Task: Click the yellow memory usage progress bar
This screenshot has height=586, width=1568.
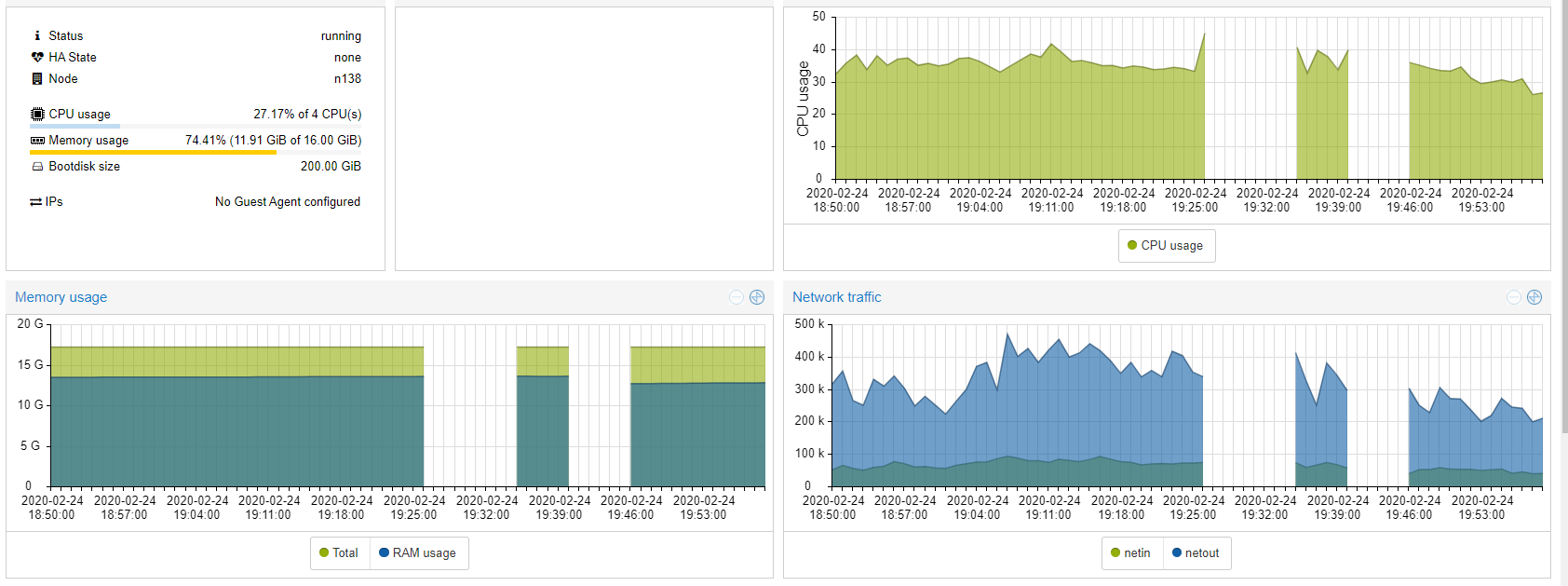Action: 153,152
